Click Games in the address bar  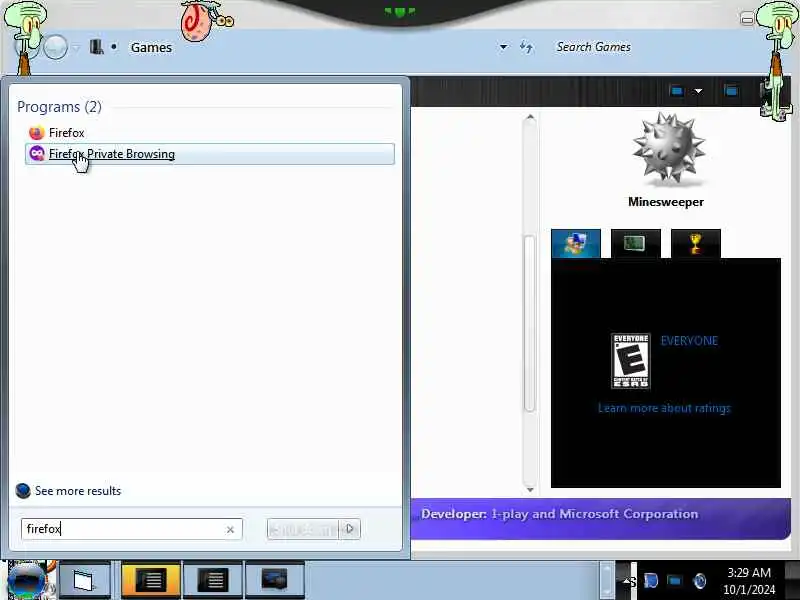[151, 47]
